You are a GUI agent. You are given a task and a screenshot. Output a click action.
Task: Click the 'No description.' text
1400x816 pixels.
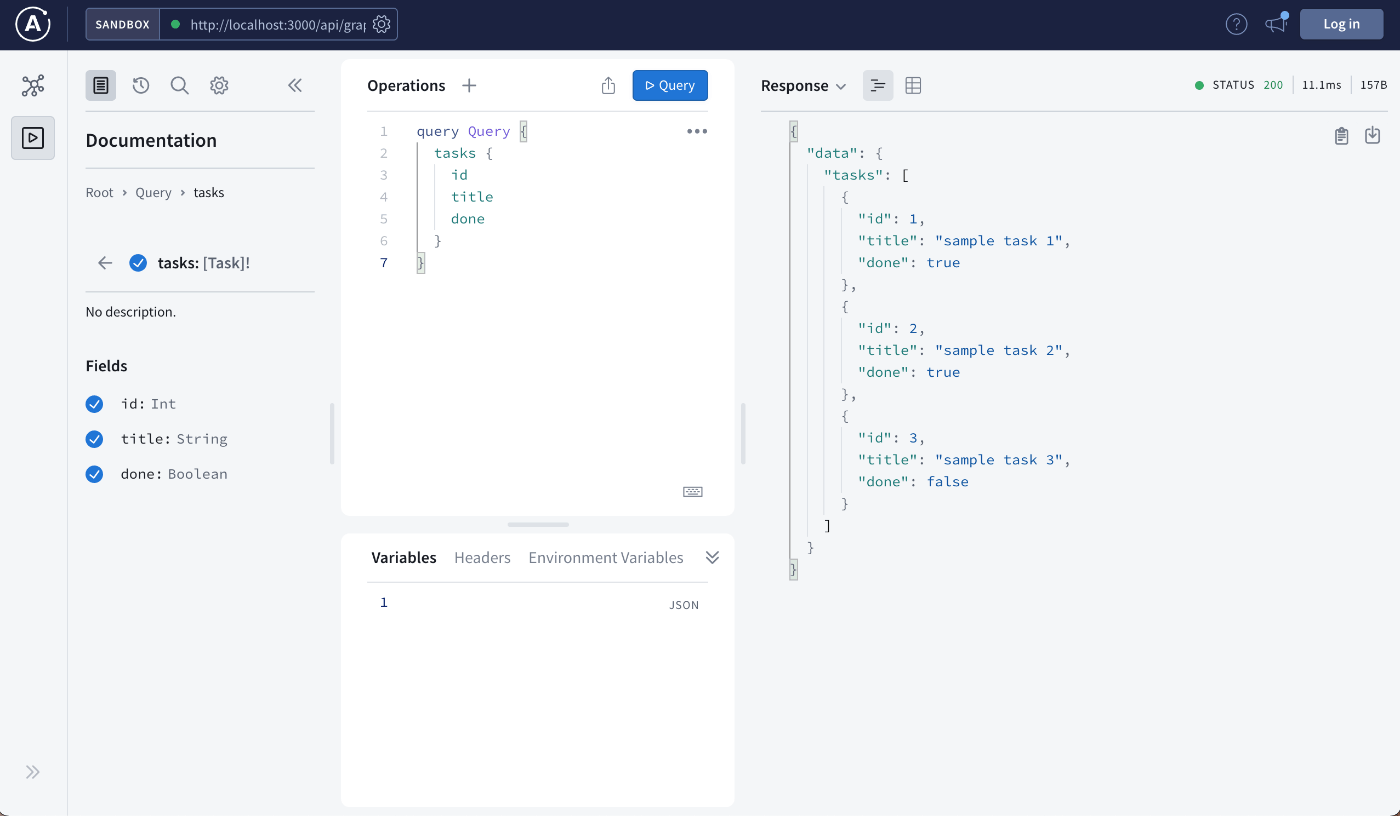131,312
